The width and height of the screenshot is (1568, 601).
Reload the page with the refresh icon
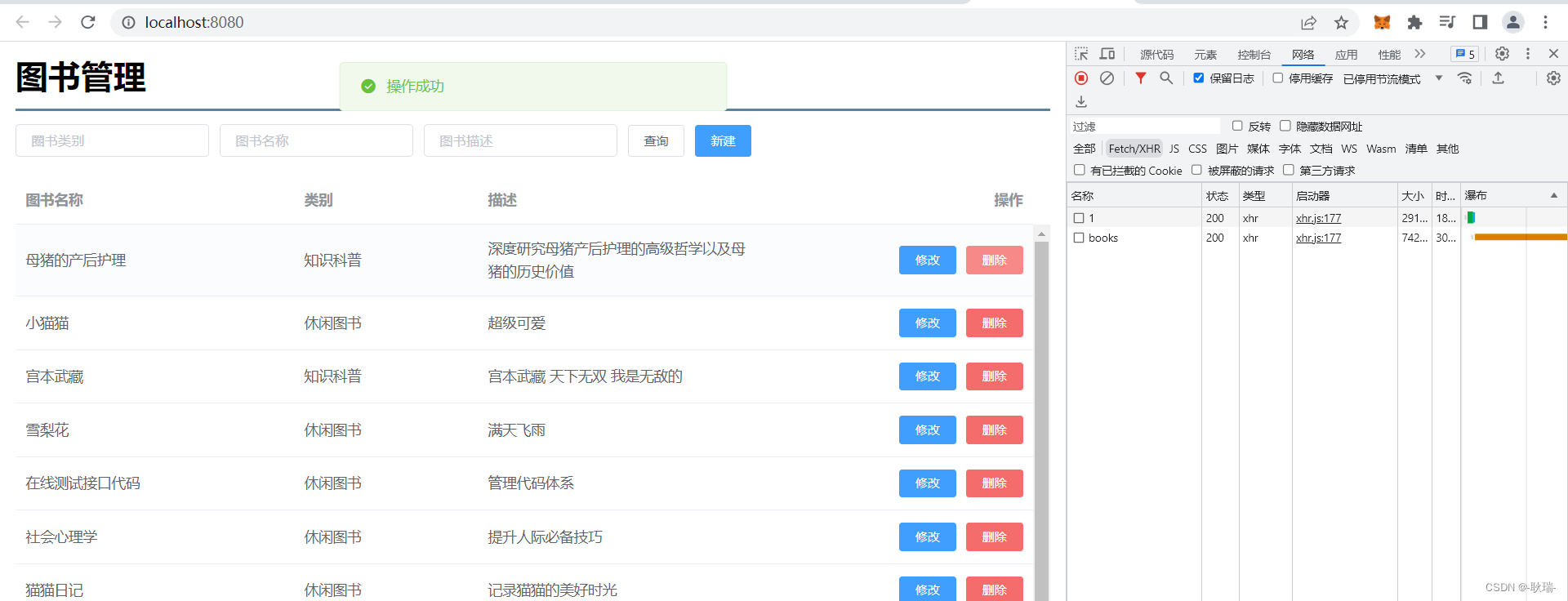coord(88,22)
